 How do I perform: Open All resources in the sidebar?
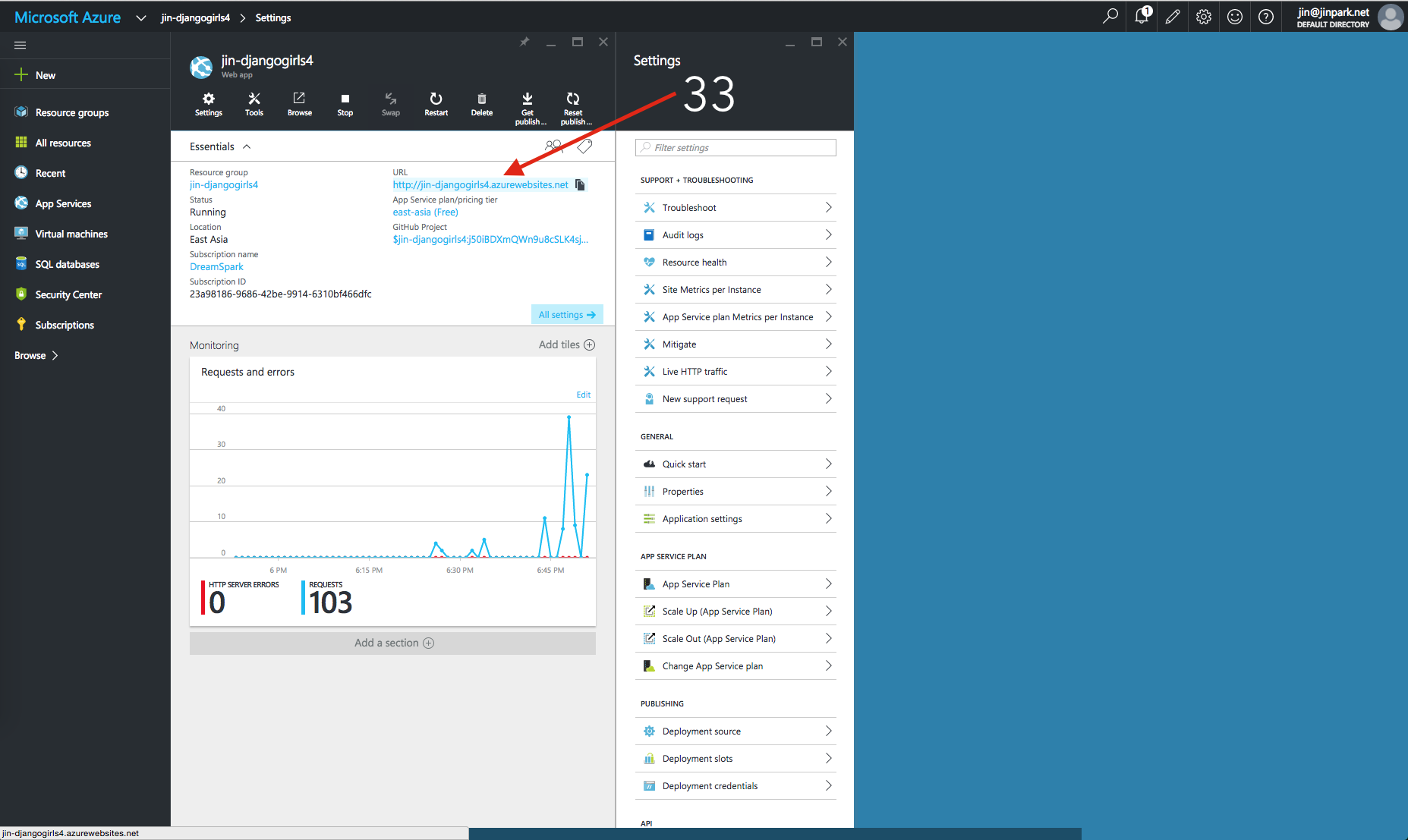tap(63, 143)
